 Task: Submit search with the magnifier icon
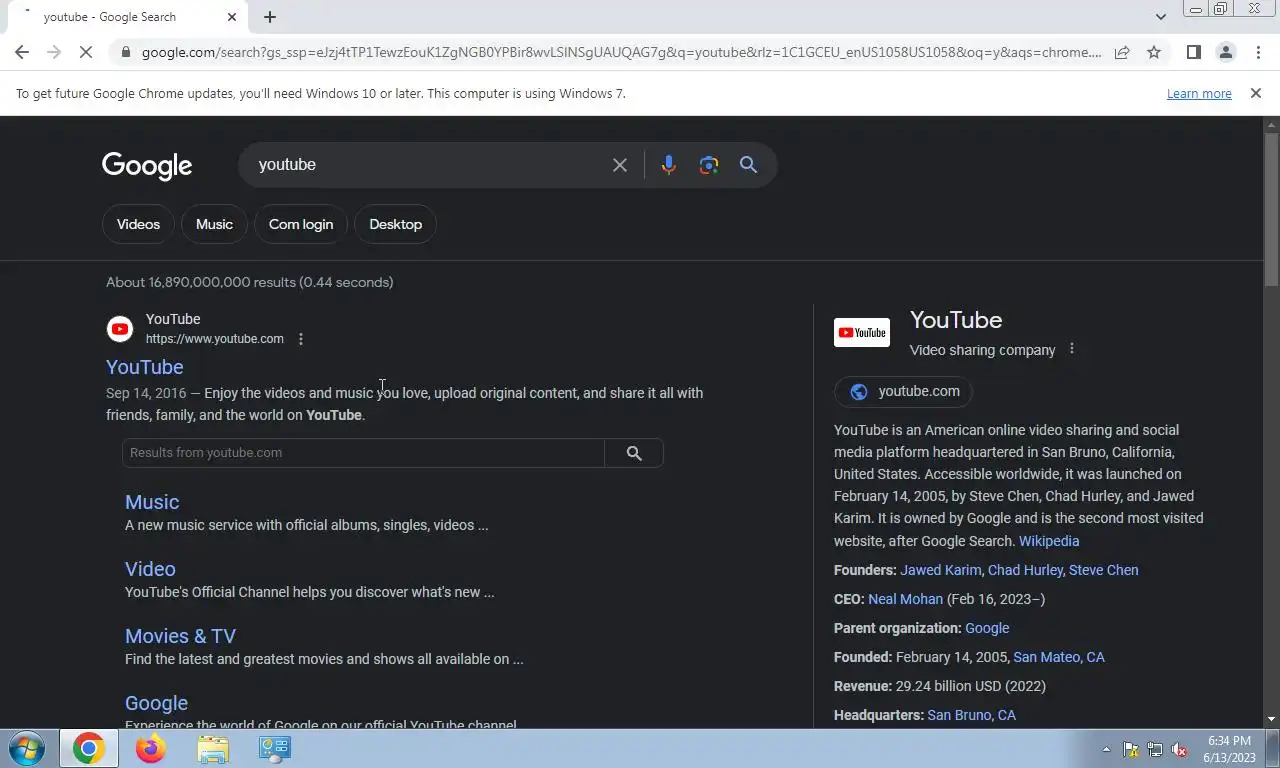(748, 165)
